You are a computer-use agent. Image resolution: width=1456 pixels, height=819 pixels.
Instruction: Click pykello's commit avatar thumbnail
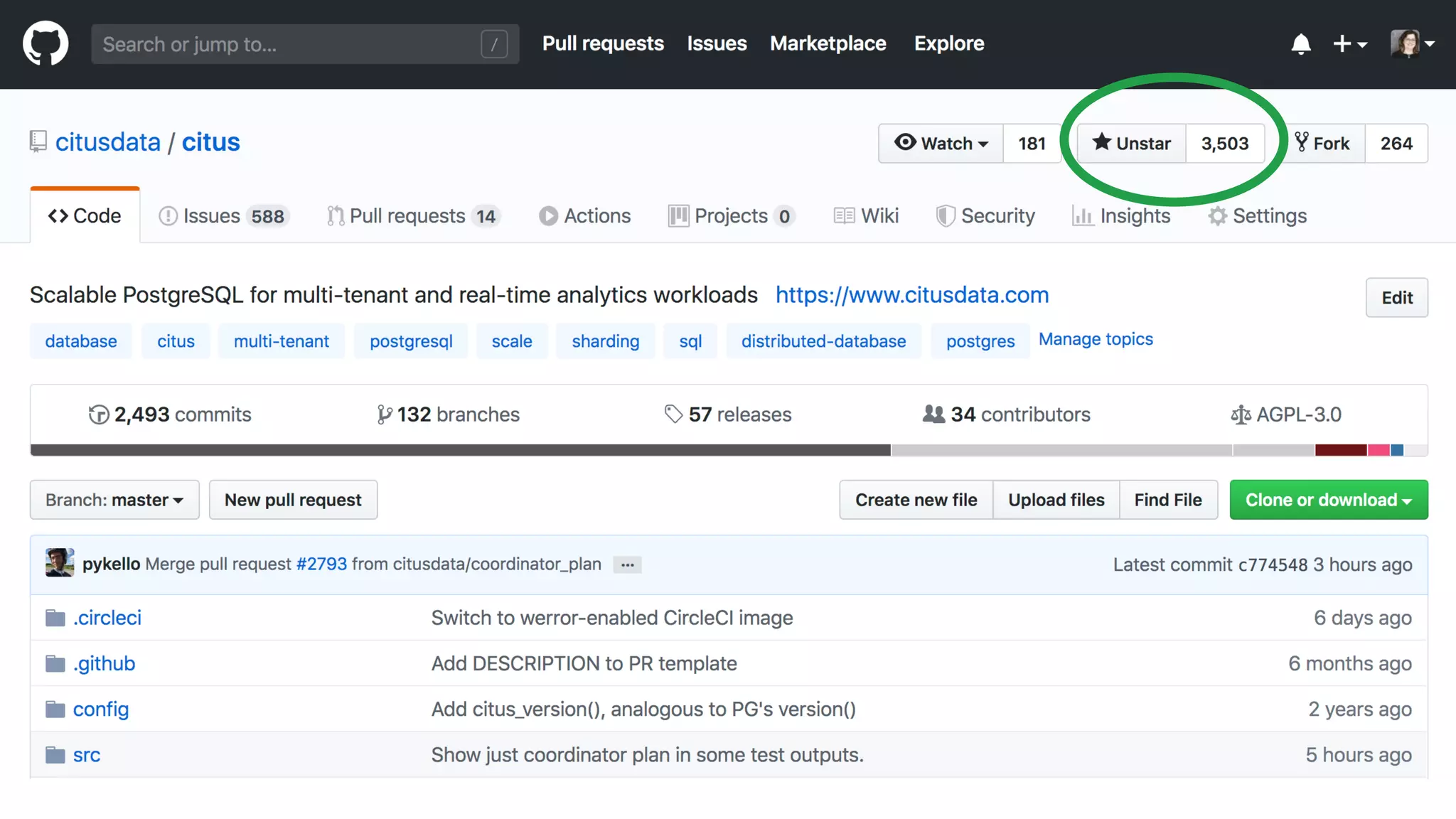pyautogui.click(x=60, y=563)
